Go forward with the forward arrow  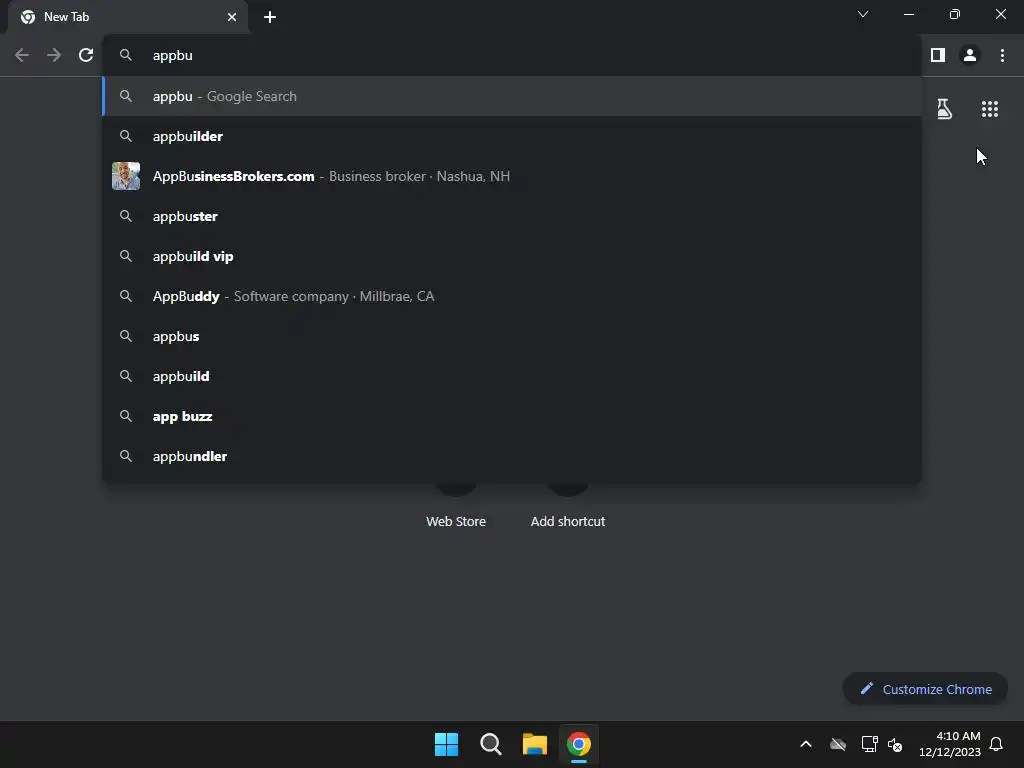(54, 56)
